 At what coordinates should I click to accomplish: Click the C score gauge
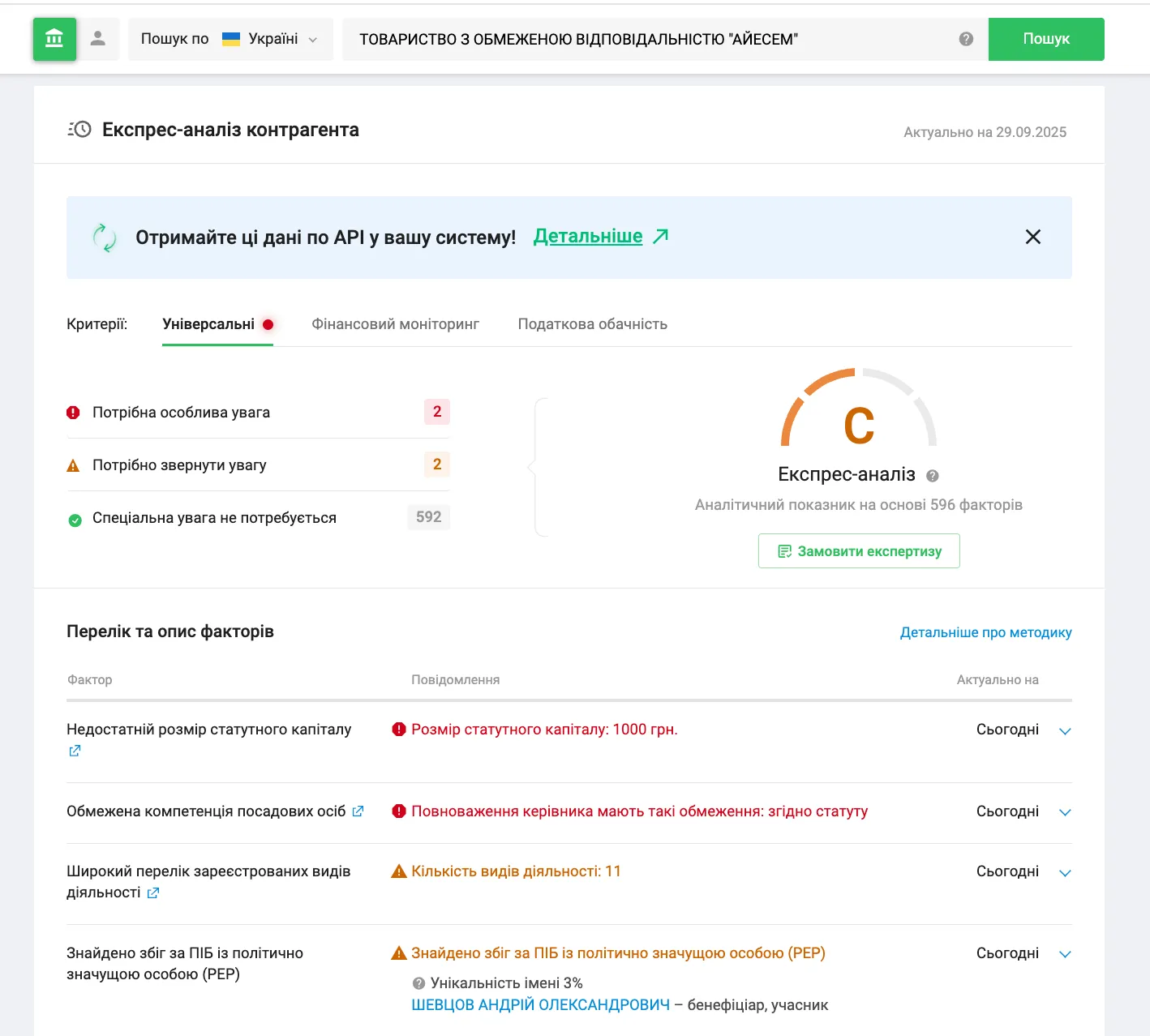click(x=859, y=422)
